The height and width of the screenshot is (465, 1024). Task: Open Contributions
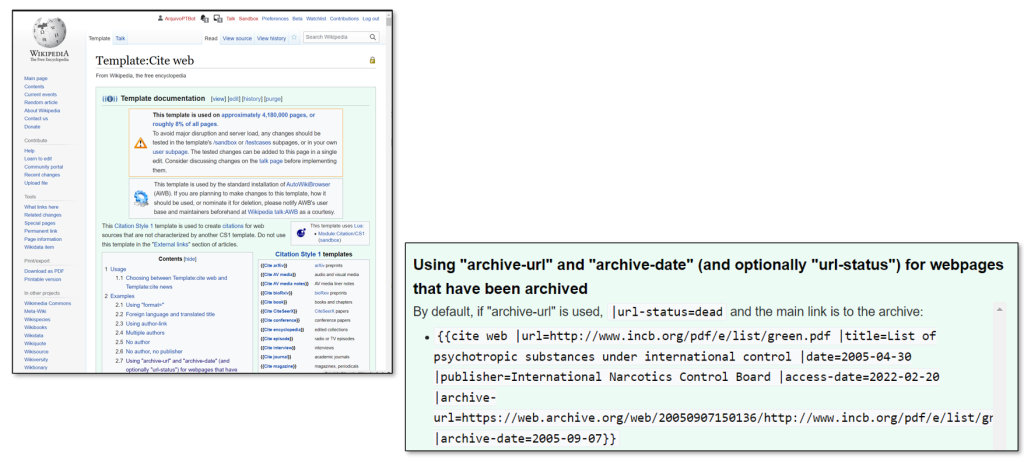tap(344, 19)
